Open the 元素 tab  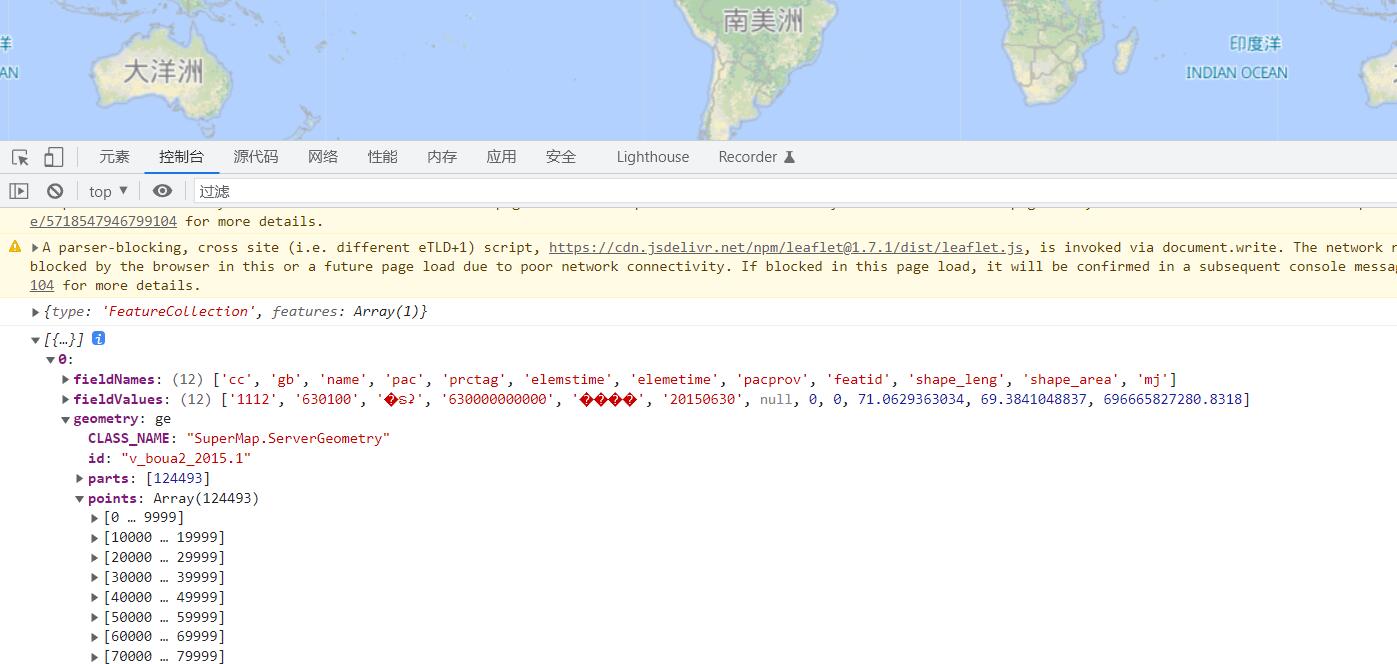[114, 157]
